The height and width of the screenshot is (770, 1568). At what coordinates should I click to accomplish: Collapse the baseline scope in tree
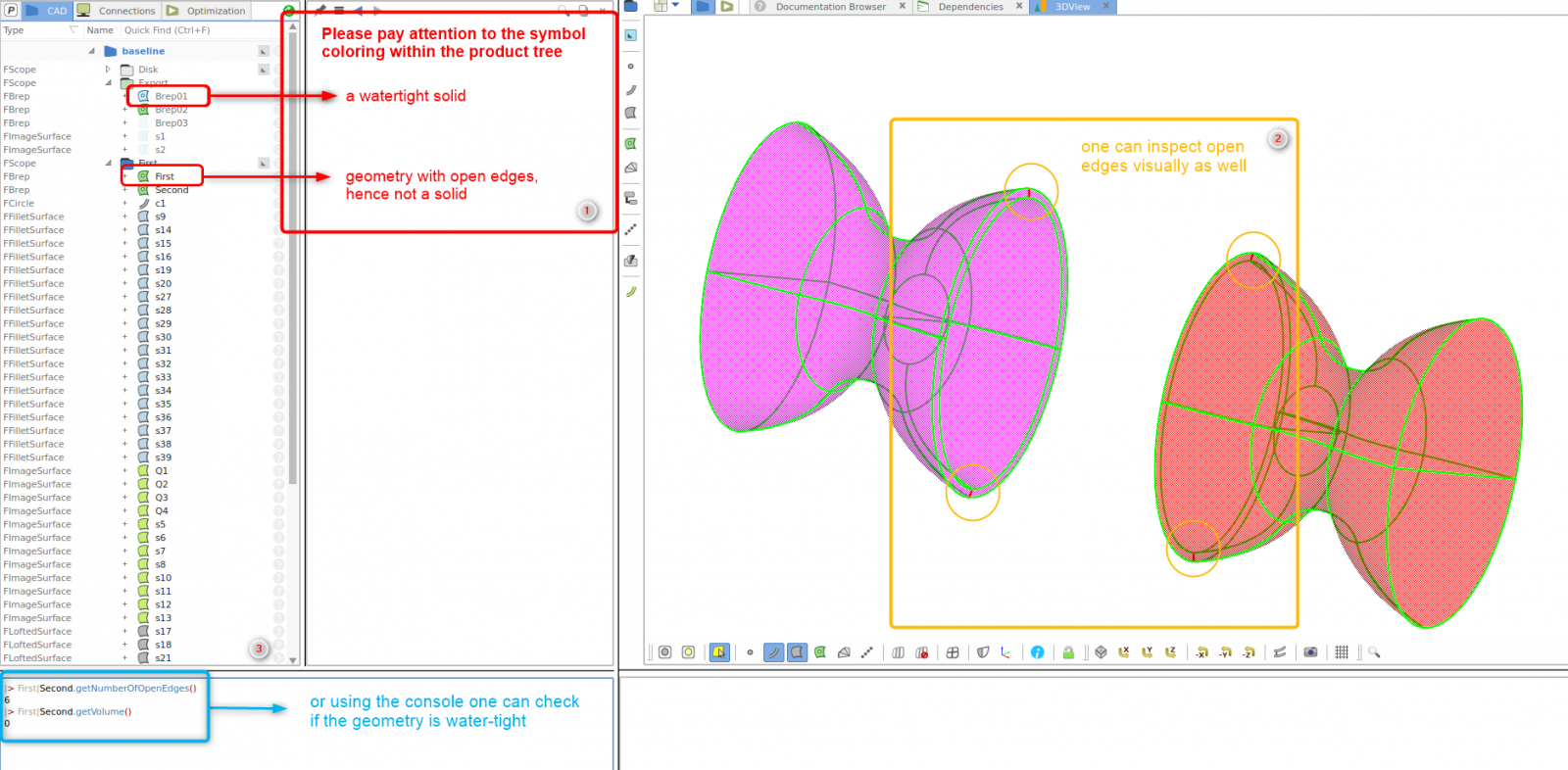(x=92, y=51)
